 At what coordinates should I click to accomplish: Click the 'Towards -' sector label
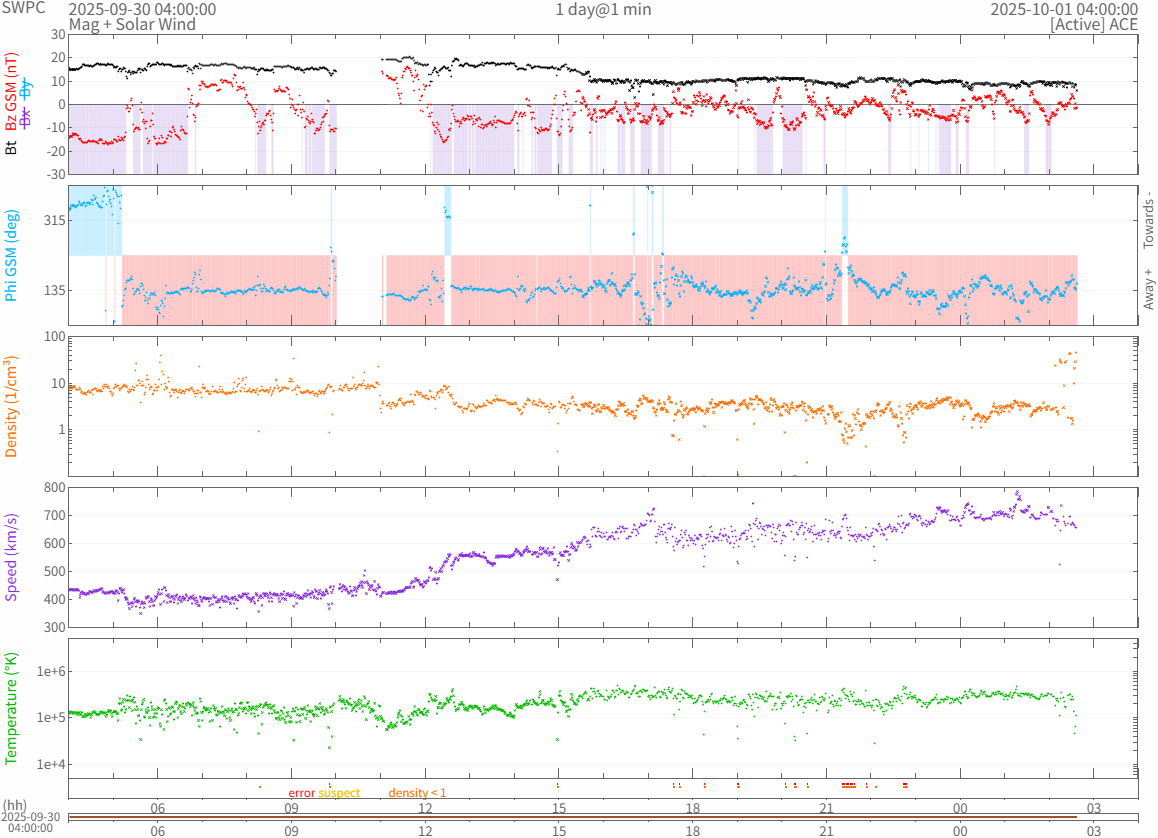pyautogui.click(x=1148, y=220)
